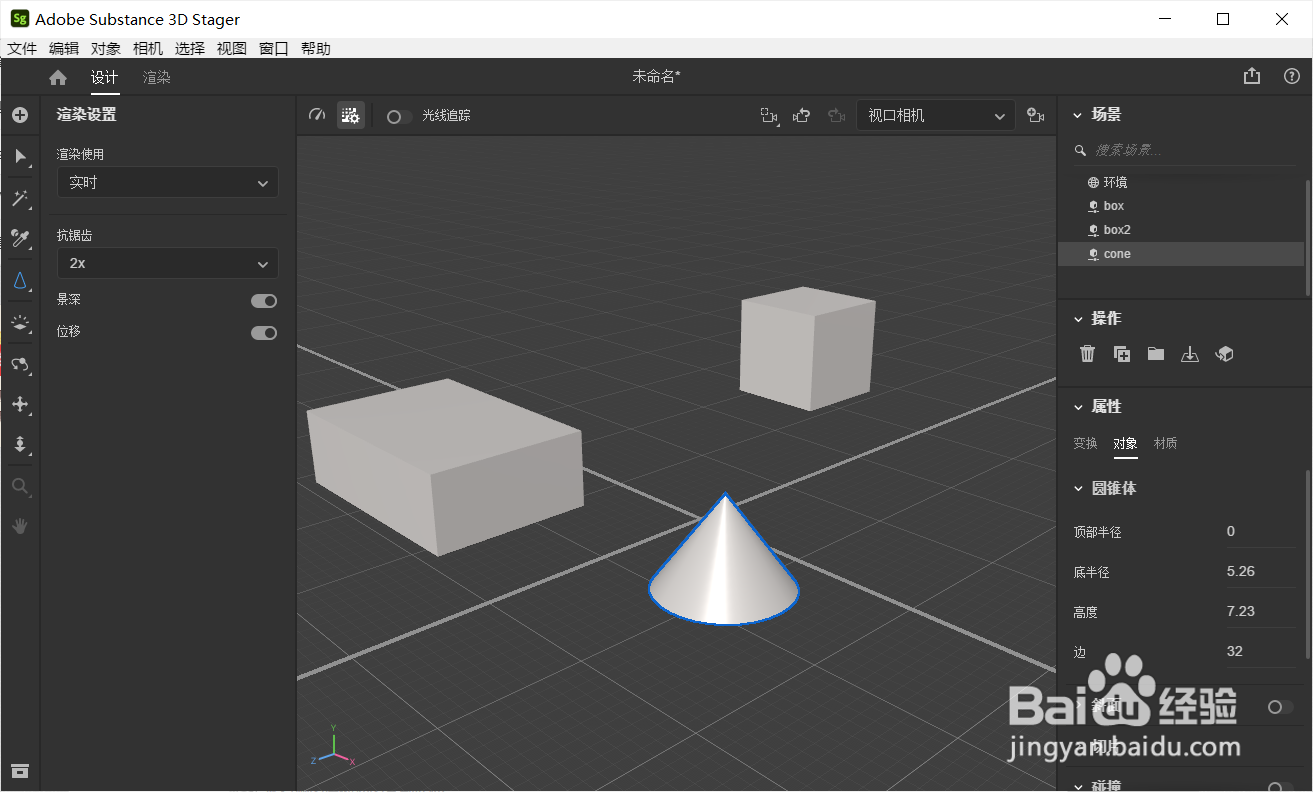
Task: Open the help question mark icon
Action: pyautogui.click(x=1291, y=76)
